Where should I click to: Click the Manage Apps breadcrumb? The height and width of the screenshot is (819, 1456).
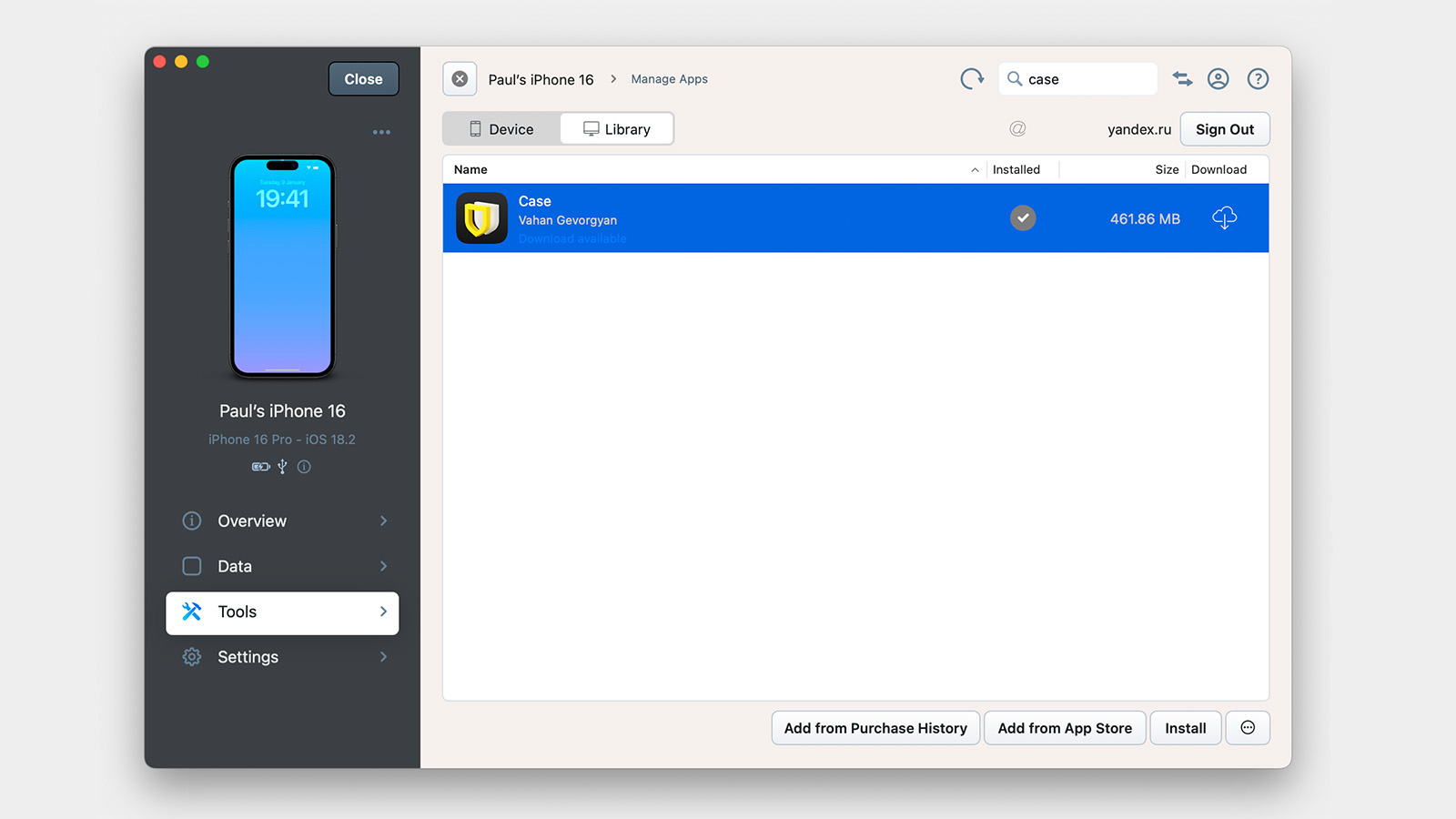tap(670, 79)
